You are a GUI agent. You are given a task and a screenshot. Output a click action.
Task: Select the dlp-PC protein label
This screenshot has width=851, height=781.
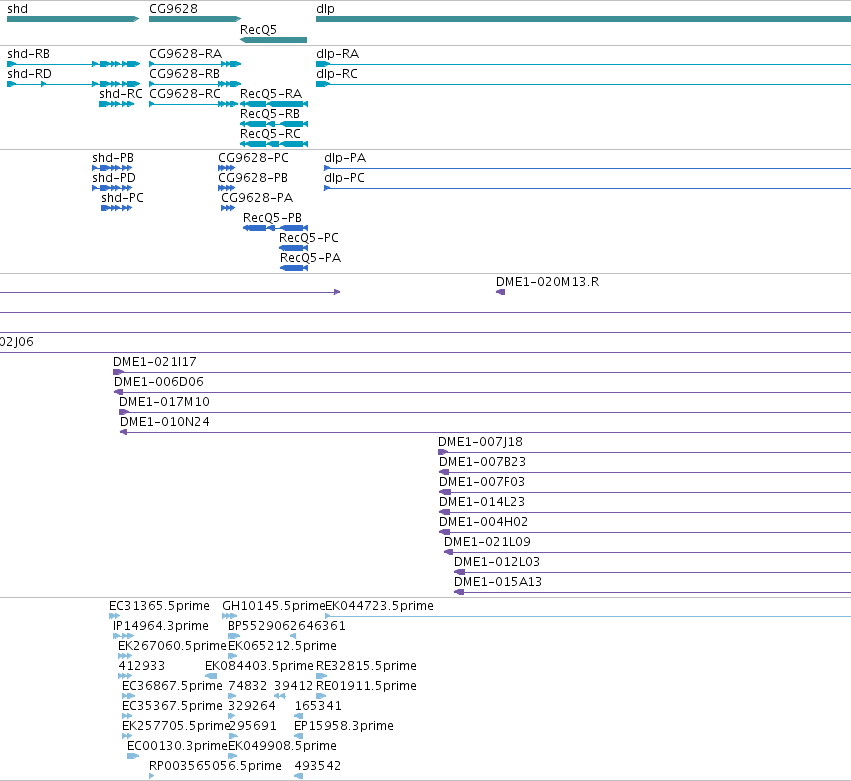tap(345, 178)
